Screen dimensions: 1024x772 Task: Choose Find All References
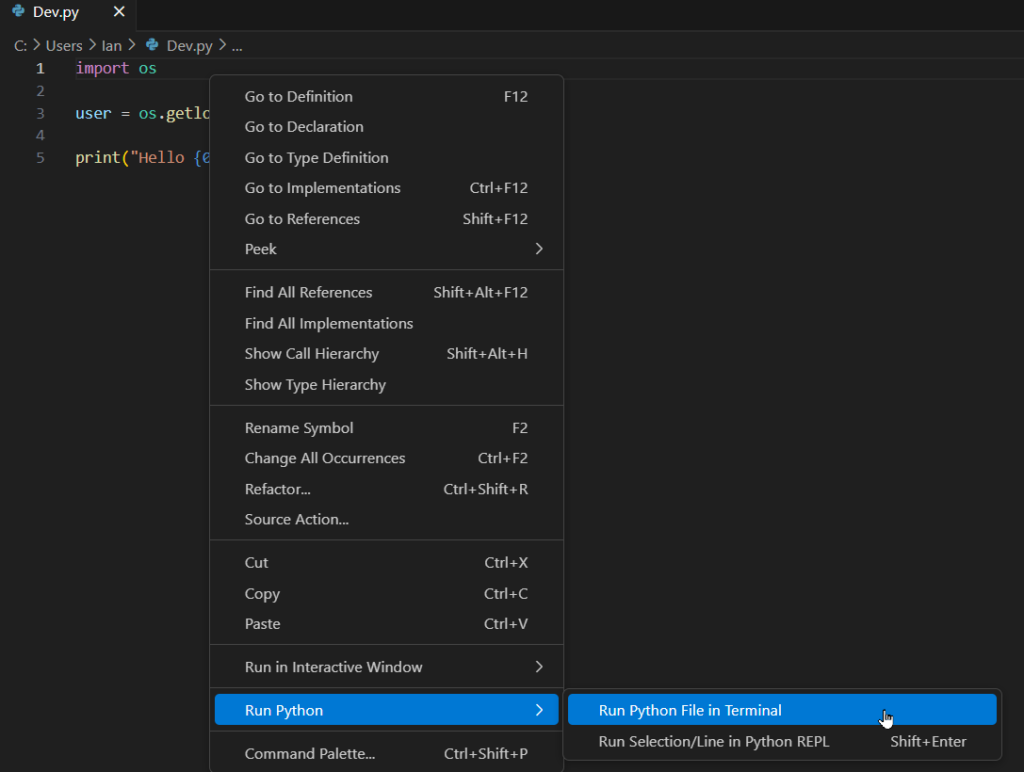(308, 293)
